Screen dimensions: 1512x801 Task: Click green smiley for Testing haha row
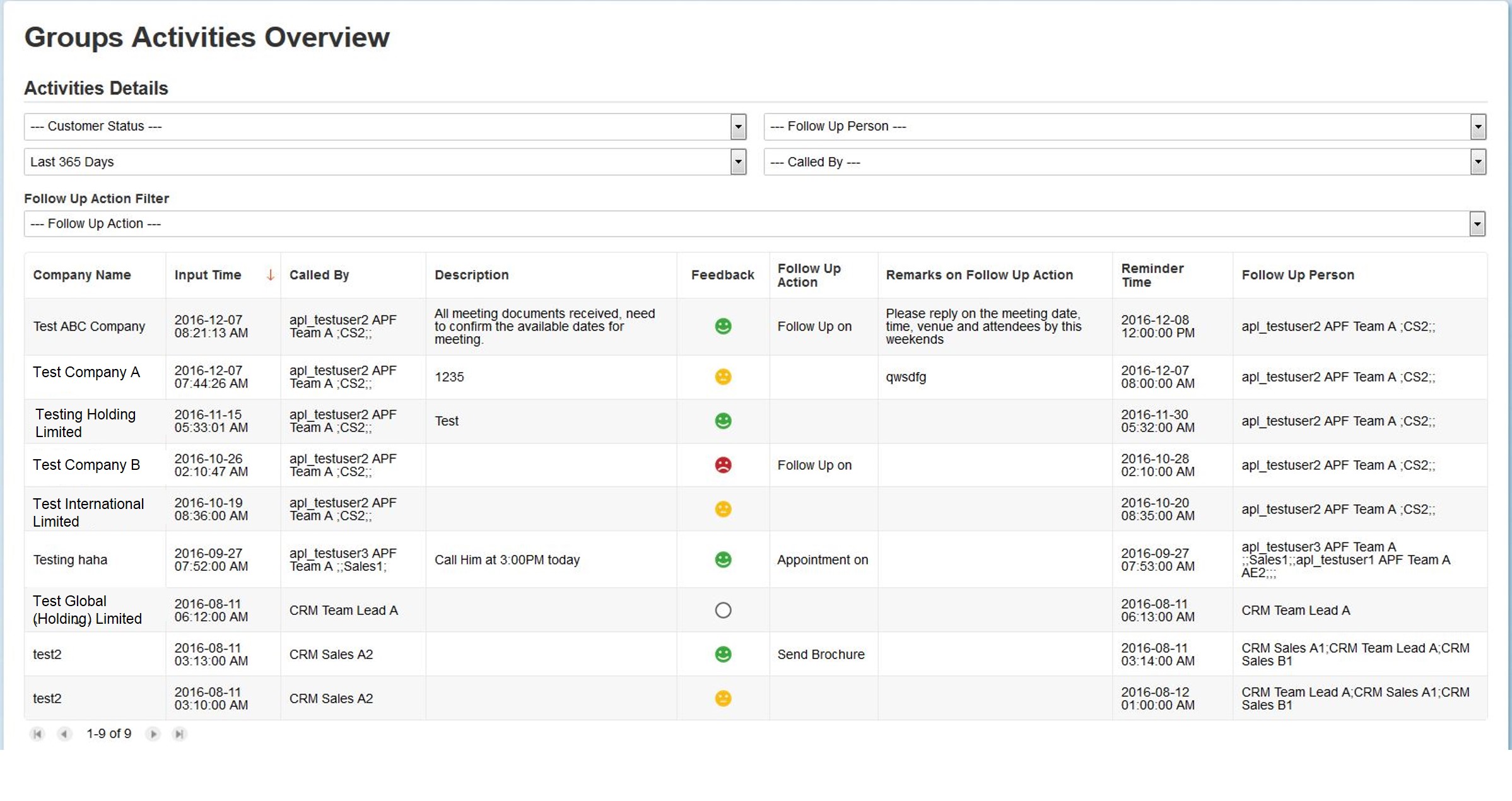[723, 559]
